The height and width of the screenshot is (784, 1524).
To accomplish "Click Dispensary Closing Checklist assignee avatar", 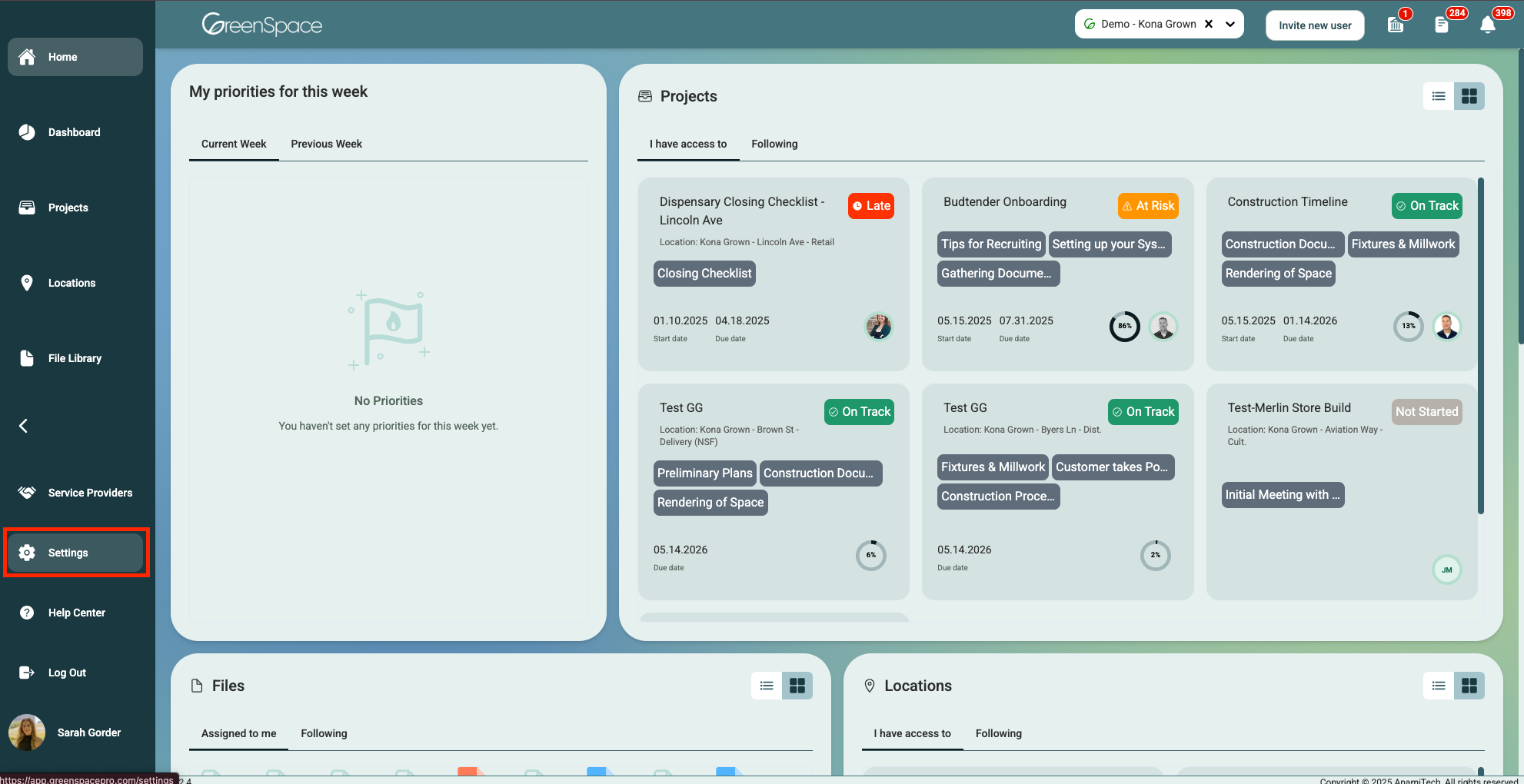I will (879, 327).
